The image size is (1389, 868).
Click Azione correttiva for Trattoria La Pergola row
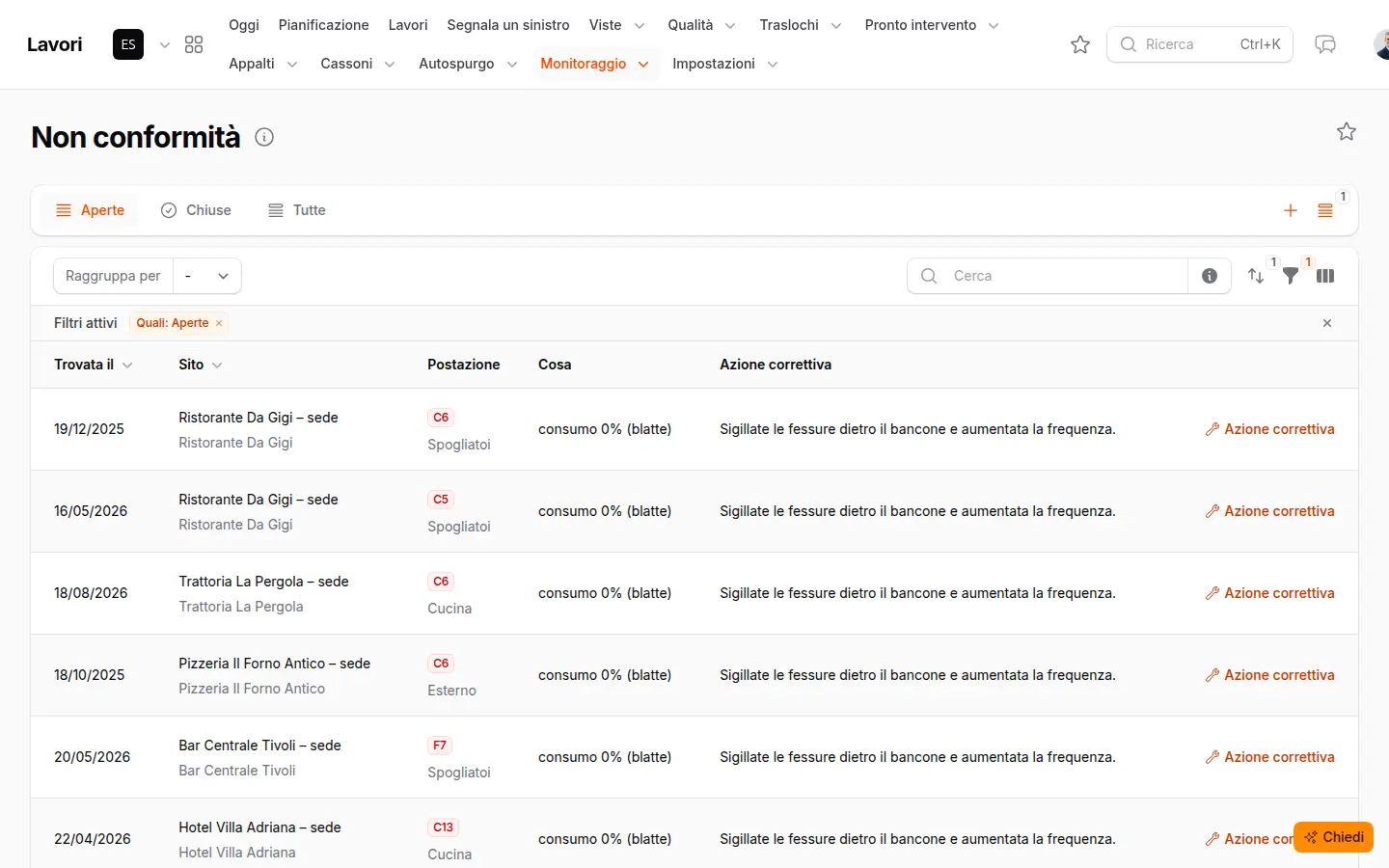tap(1270, 593)
